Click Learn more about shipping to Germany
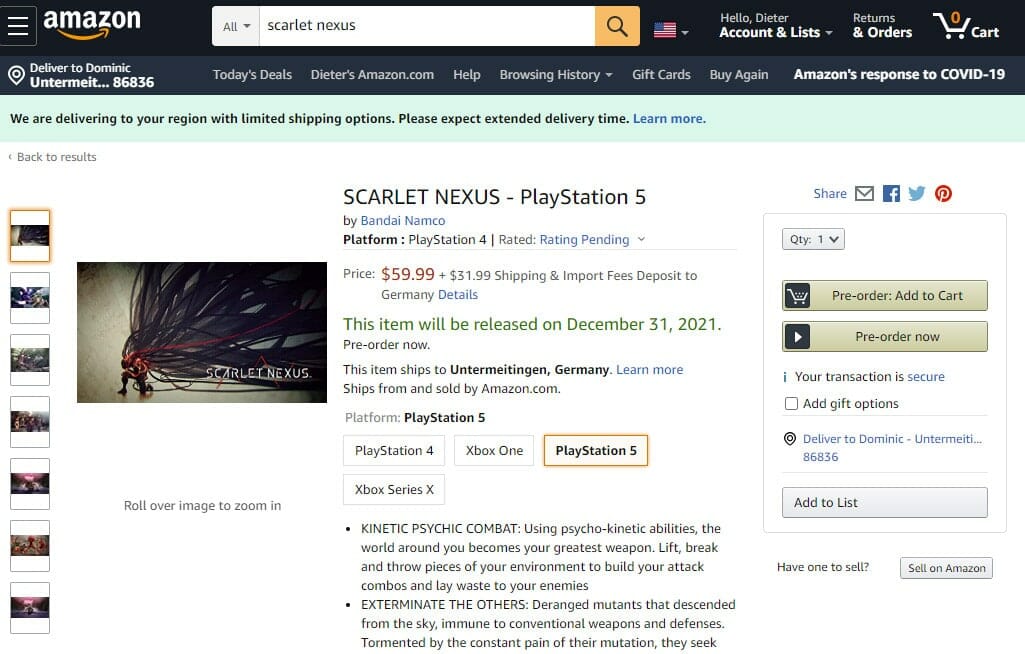The width and height of the screenshot is (1025, 654). pos(650,370)
